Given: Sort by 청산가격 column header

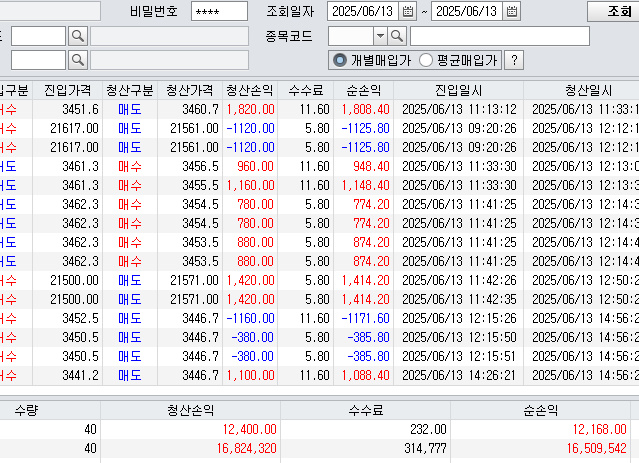Looking at the screenshot, I should click(189, 90).
